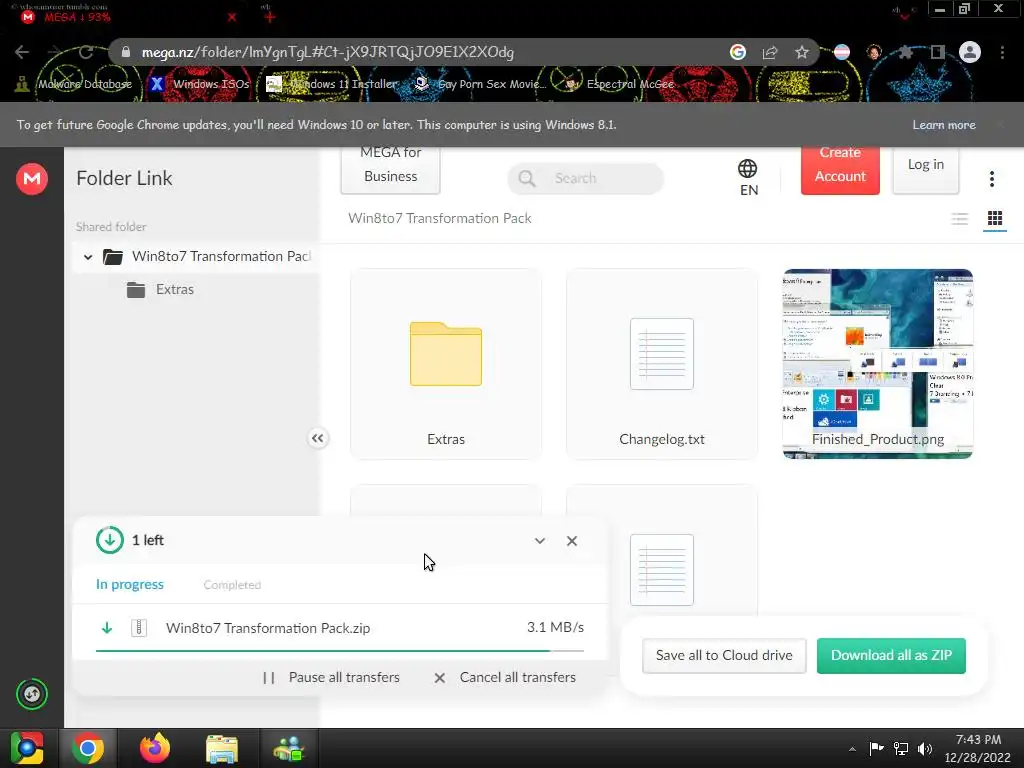Reload the page with the refresh icon
This screenshot has height=768, width=1024.
pyautogui.click(x=86, y=52)
